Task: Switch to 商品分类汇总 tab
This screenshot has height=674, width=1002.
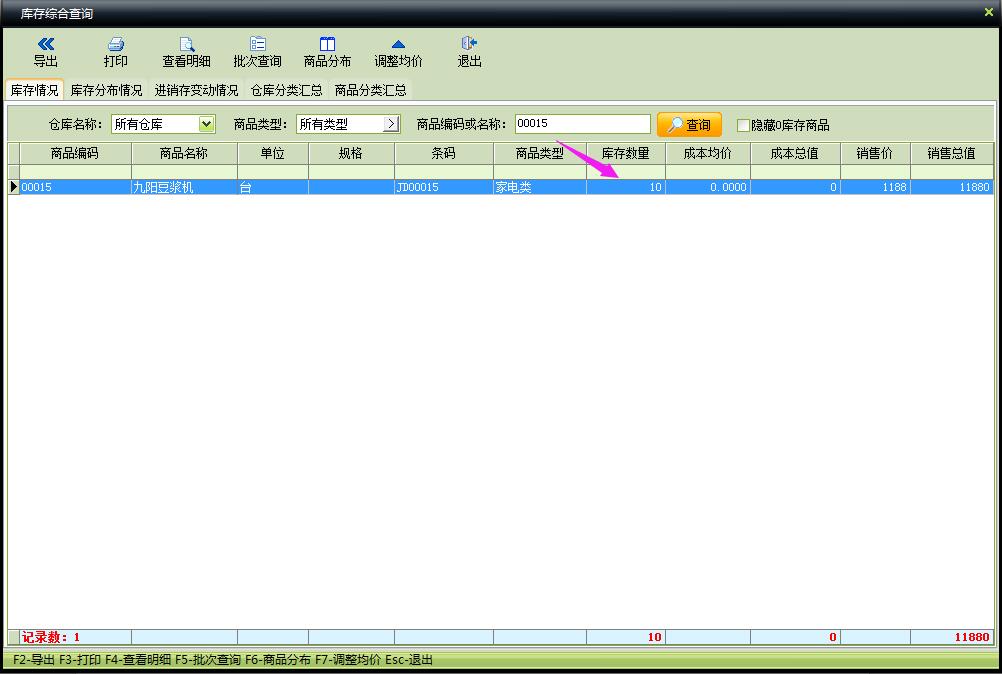Action: [x=371, y=90]
